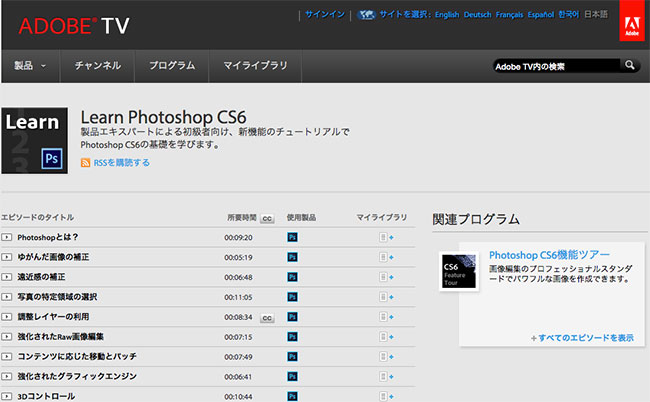Add 強化されたグラフィックエンジン to My Library
The height and width of the screenshot is (402, 650).
click(x=386, y=376)
